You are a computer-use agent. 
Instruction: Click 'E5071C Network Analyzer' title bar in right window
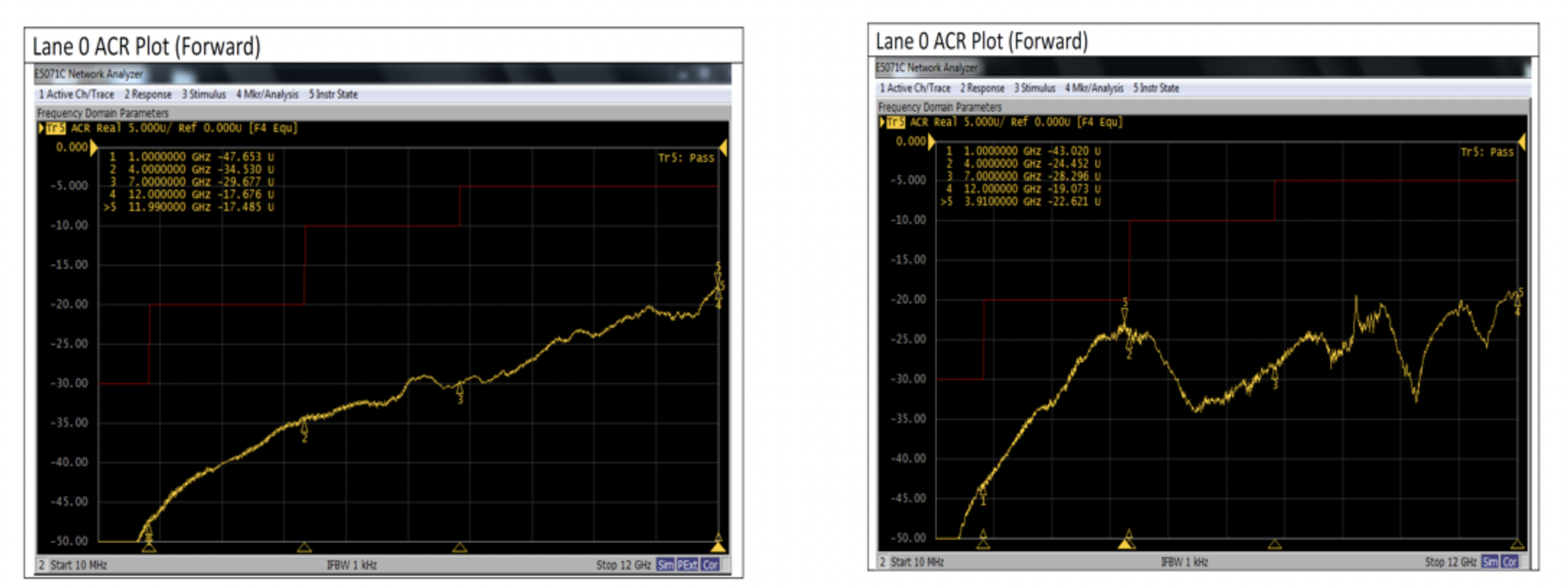click(x=927, y=67)
